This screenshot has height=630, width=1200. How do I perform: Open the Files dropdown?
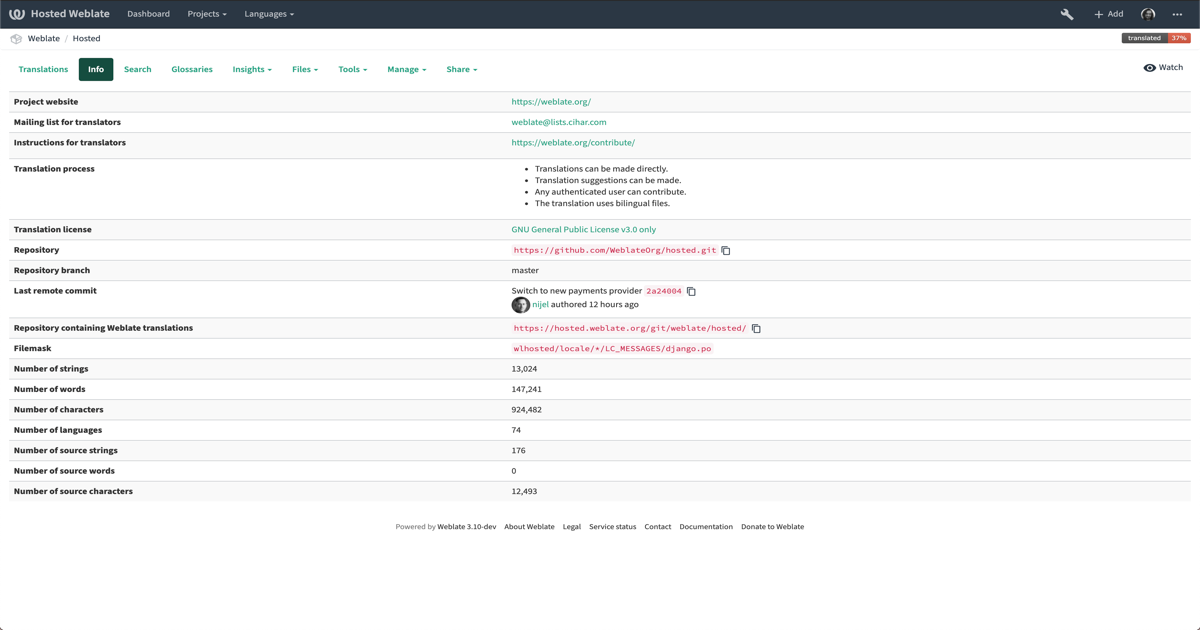(305, 69)
